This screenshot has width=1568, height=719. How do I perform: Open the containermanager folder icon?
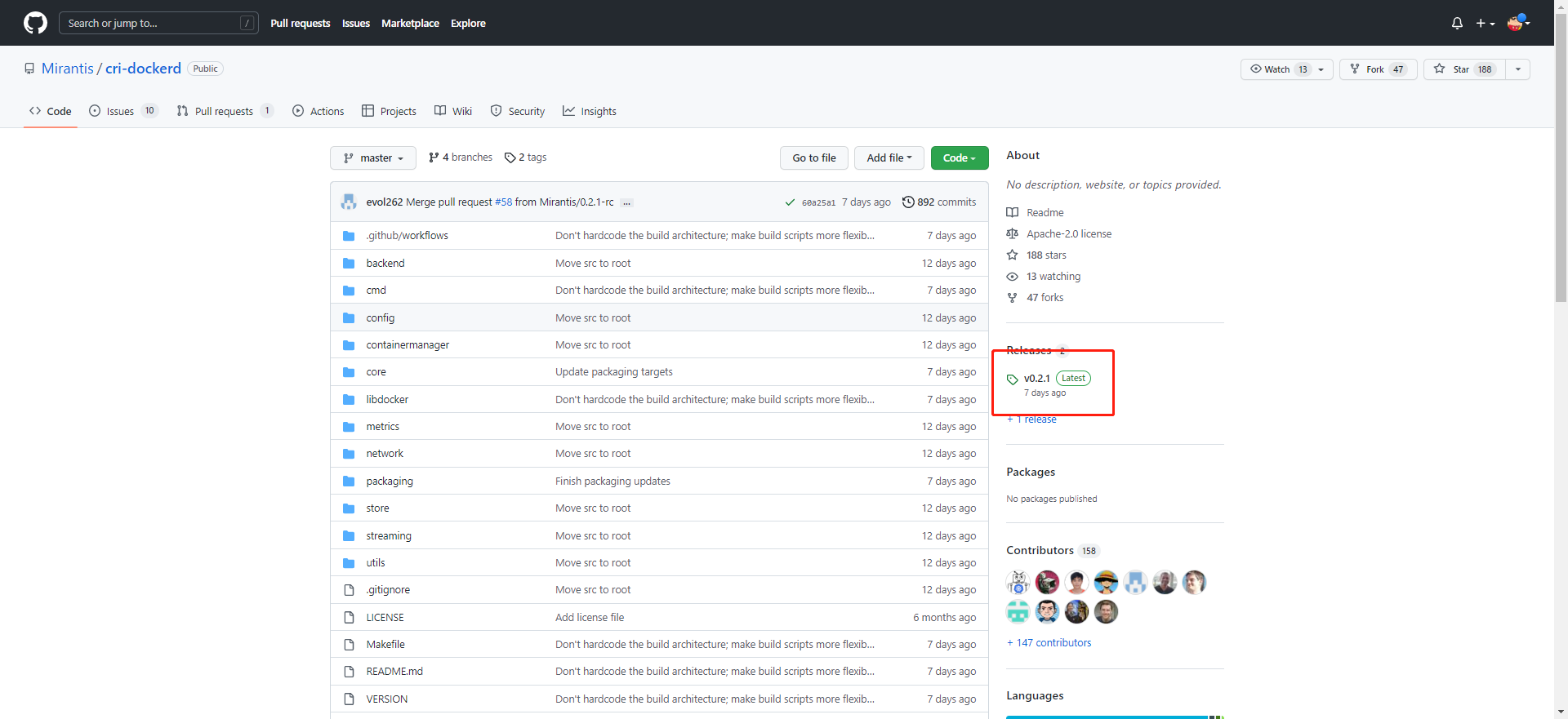[349, 345]
